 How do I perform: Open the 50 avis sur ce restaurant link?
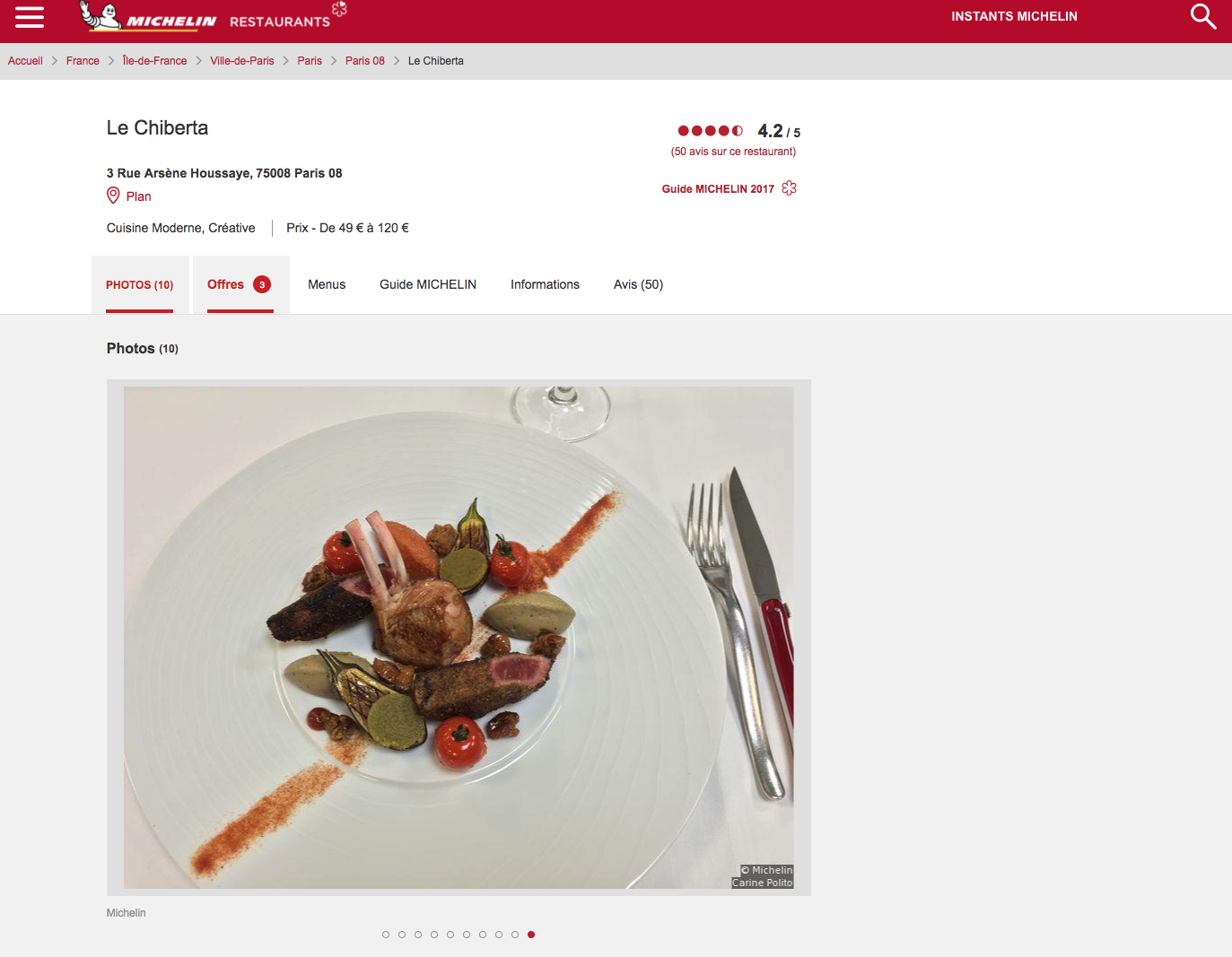[x=733, y=152]
